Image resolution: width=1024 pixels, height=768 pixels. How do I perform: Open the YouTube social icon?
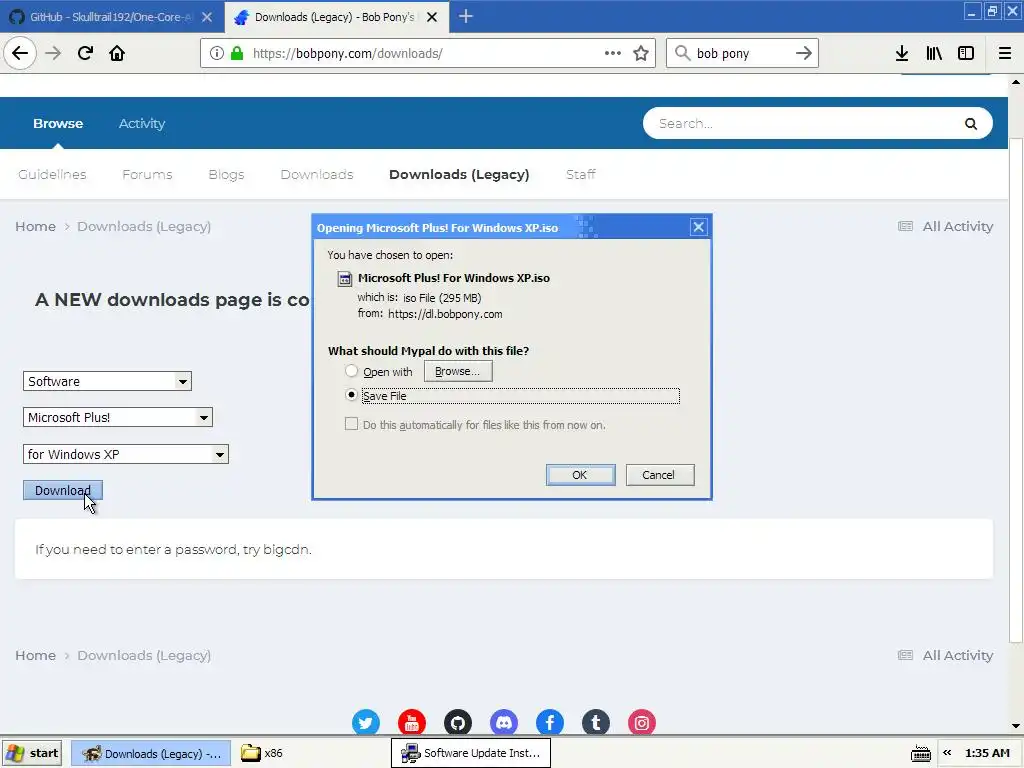[x=411, y=723]
